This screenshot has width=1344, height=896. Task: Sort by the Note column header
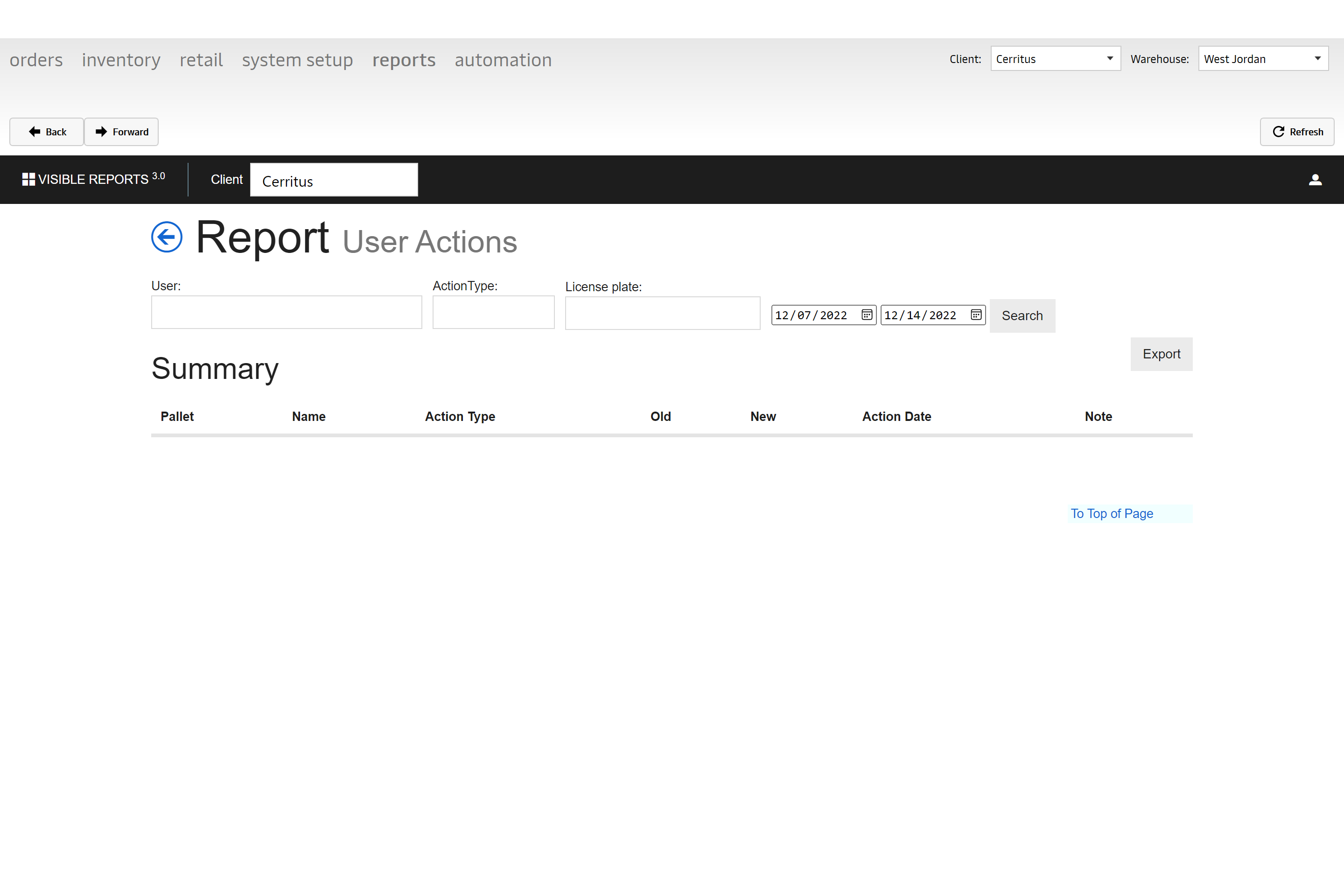[1098, 417]
